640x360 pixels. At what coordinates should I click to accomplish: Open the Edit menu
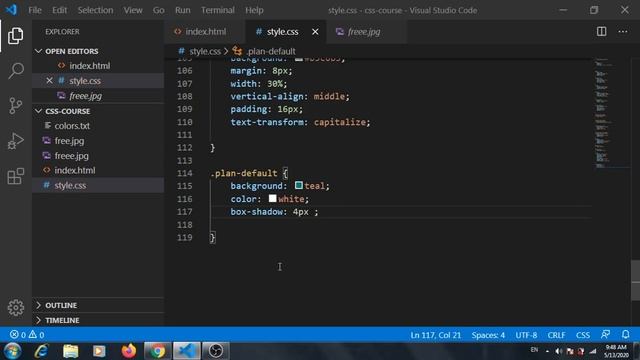[x=59, y=10]
